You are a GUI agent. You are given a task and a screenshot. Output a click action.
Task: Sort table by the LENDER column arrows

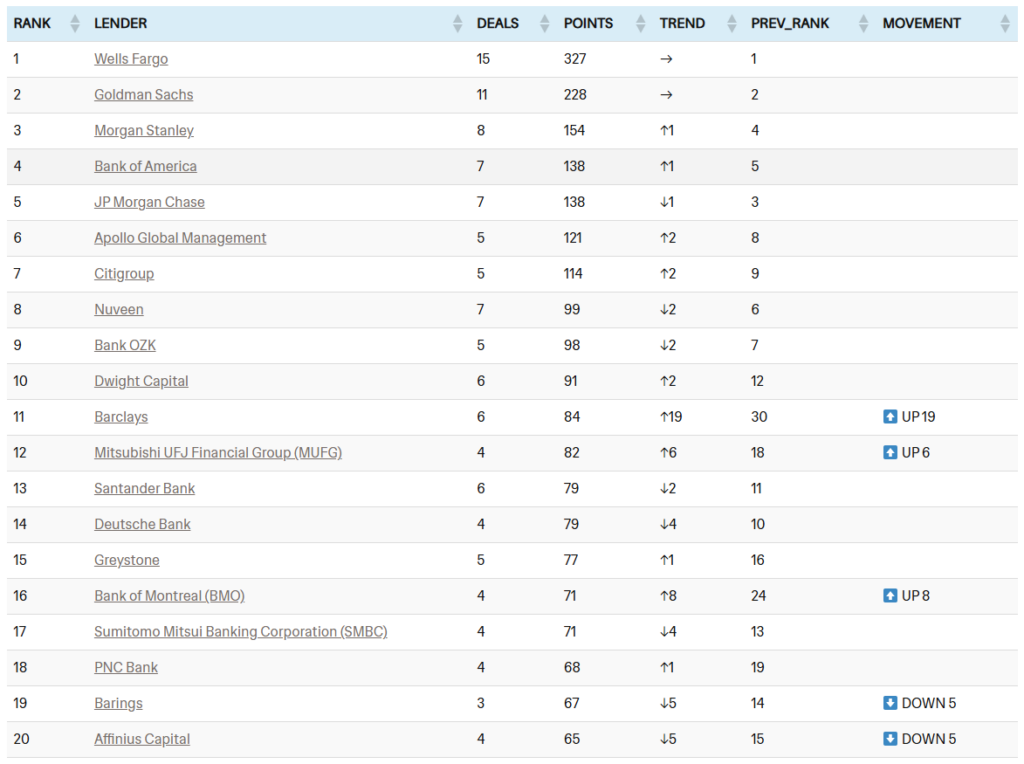click(458, 24)
